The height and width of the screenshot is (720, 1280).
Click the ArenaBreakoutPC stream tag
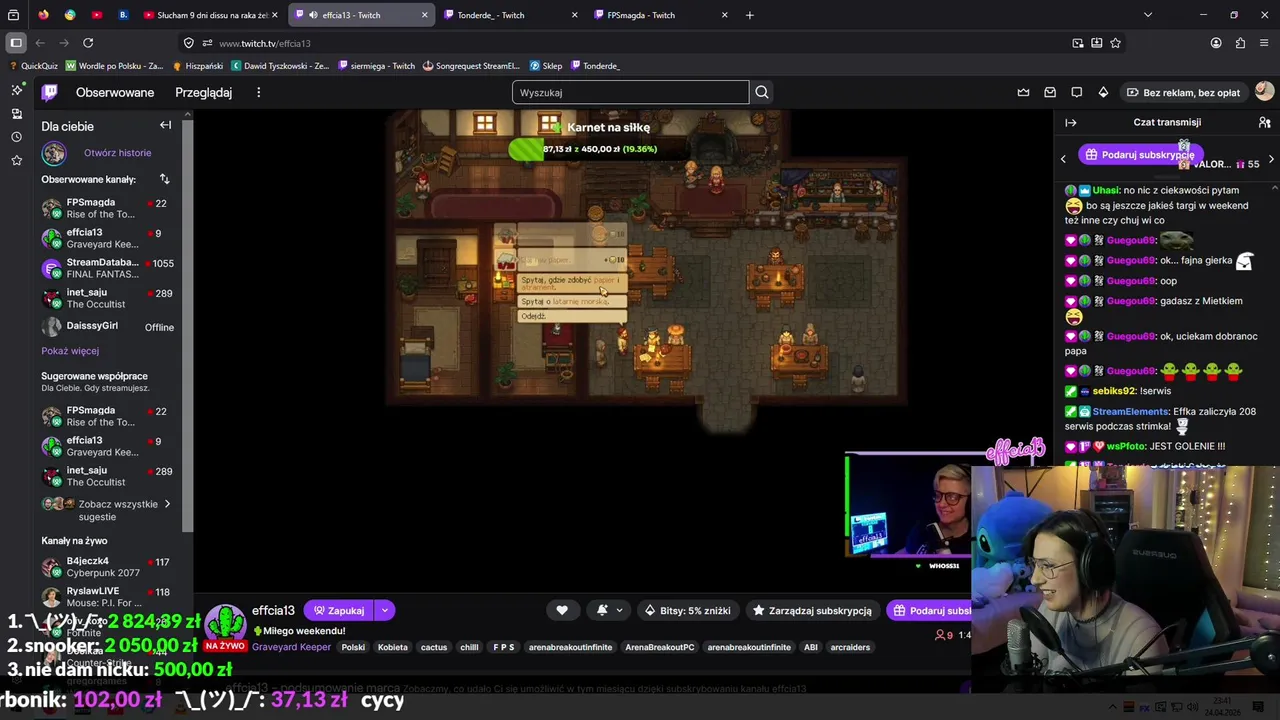point(660,647)
